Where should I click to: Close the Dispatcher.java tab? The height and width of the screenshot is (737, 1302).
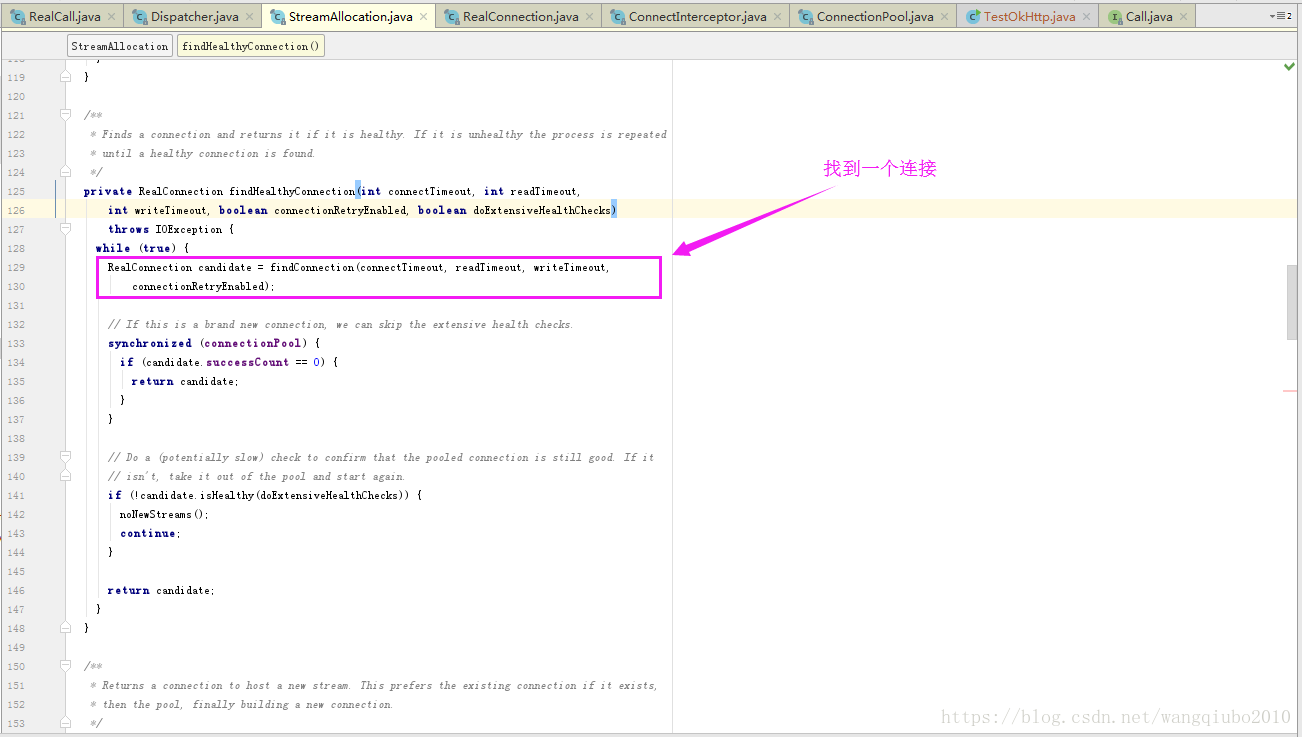(x=249, y=17)
